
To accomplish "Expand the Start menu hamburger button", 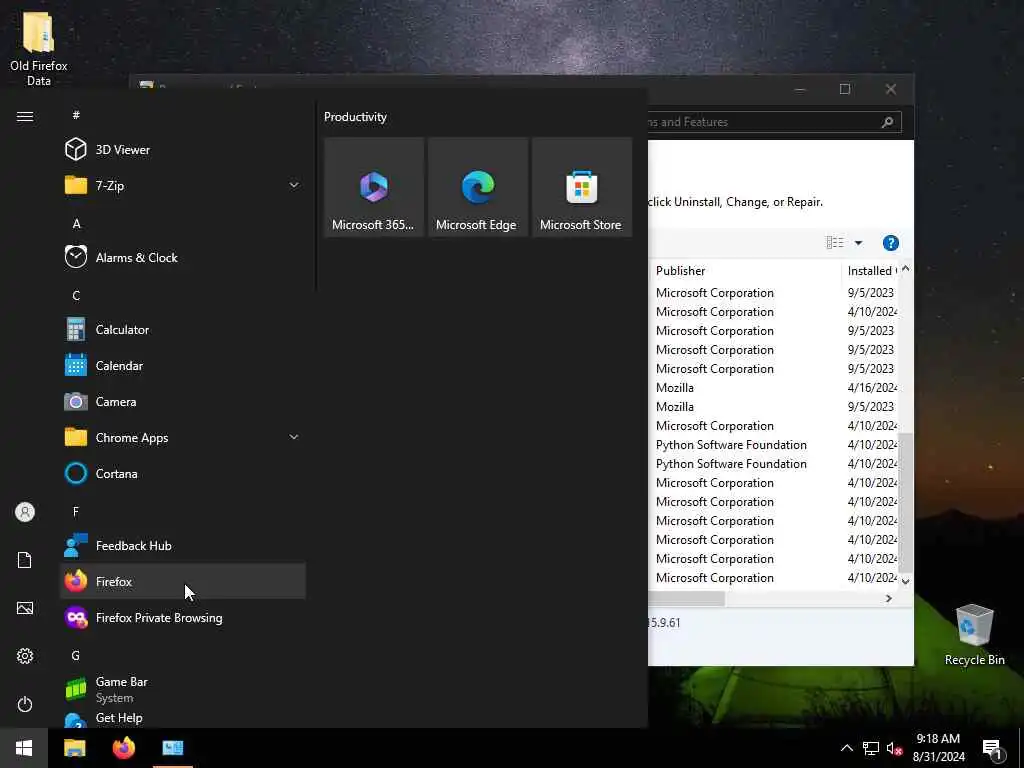I will click(25, 116).
